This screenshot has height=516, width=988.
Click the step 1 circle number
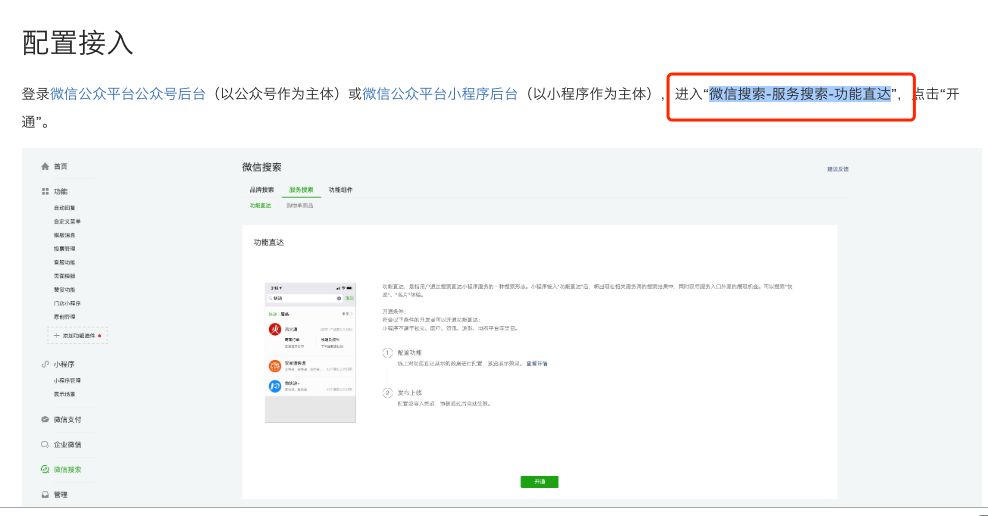tap(388, 353)
